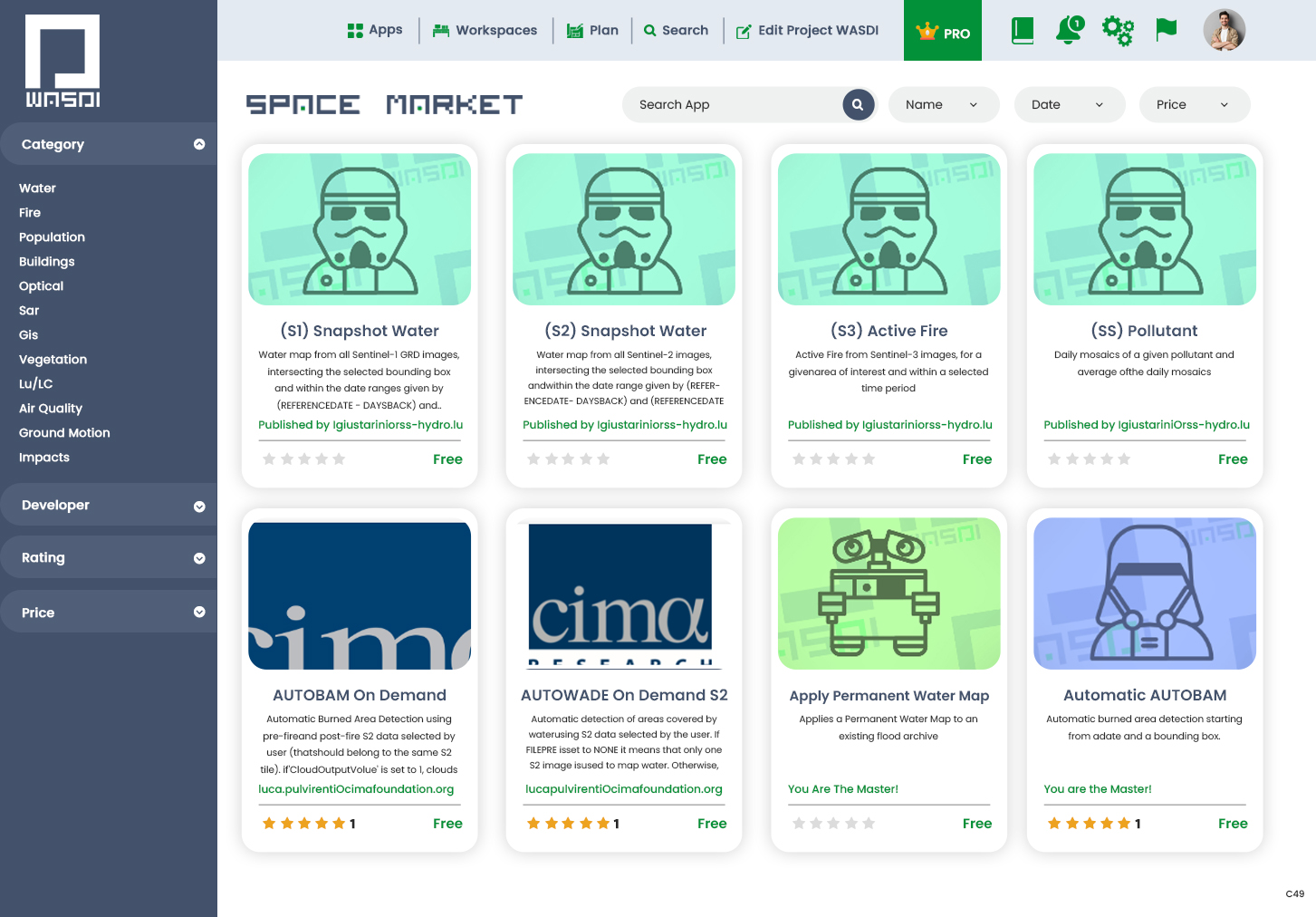The height and width of the screenshot is (917, 1316).
Task: Click the Automatic AUTOBAM title
Action: click(x=1145, y=695)
